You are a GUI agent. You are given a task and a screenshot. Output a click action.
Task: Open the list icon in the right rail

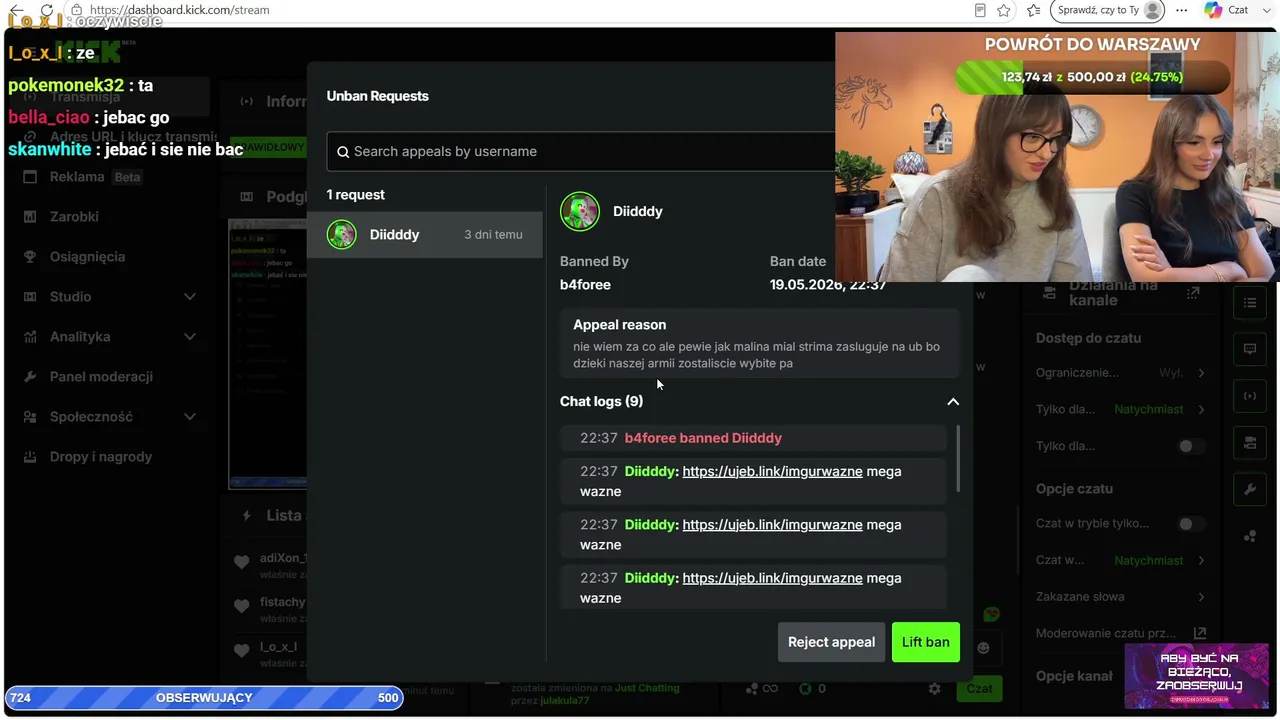click(1250, 303)
